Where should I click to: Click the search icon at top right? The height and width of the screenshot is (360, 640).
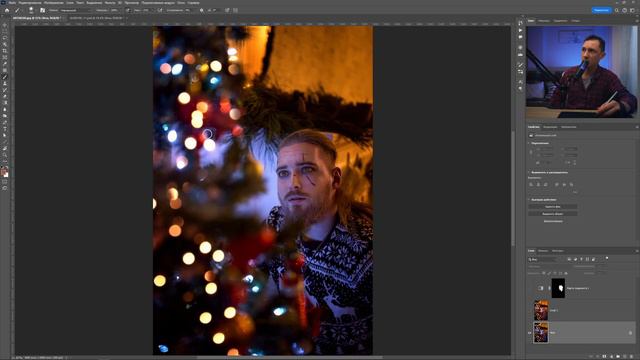point(617,10)
